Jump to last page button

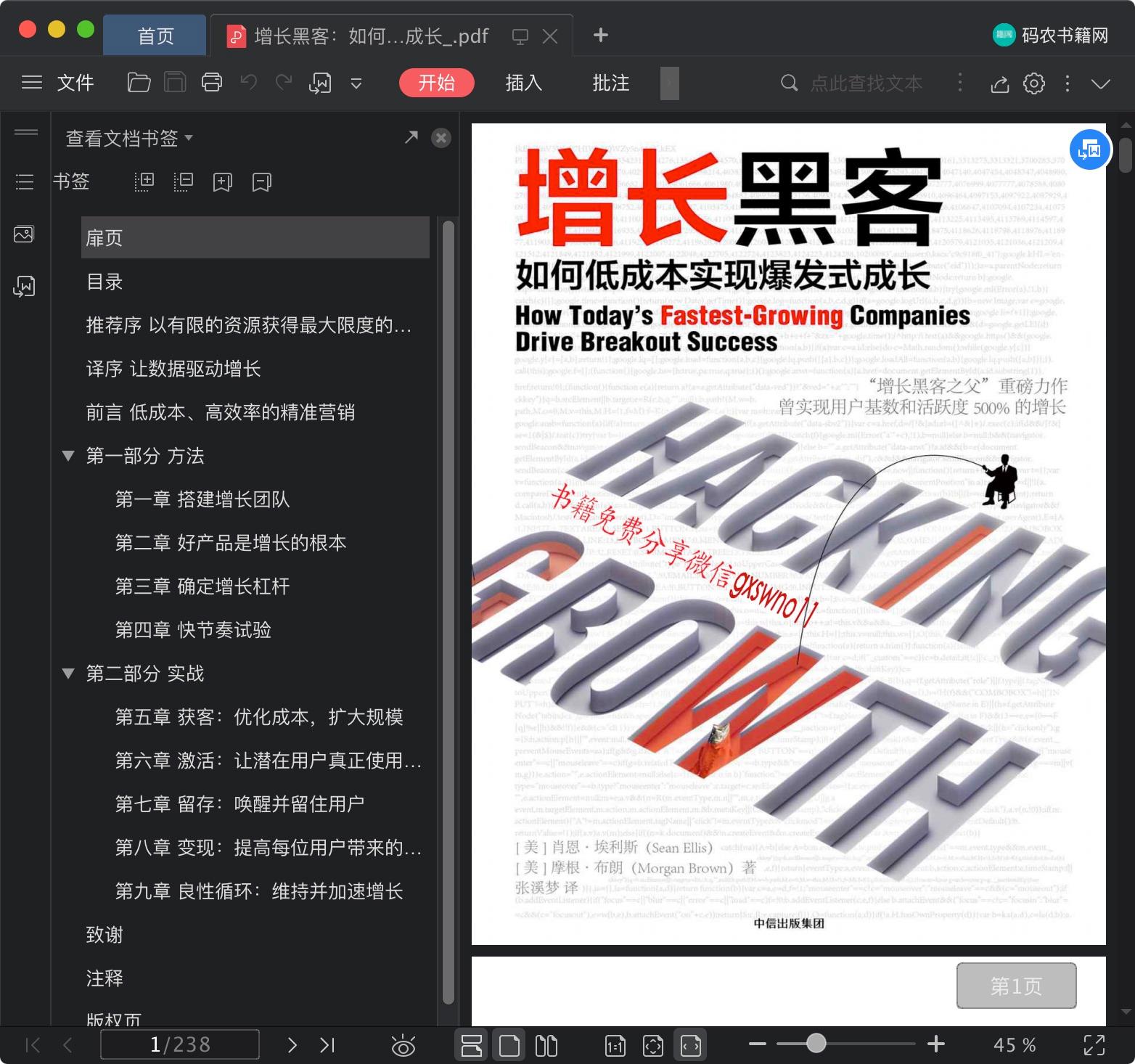pyautogui.click(x=327, y=1045)
